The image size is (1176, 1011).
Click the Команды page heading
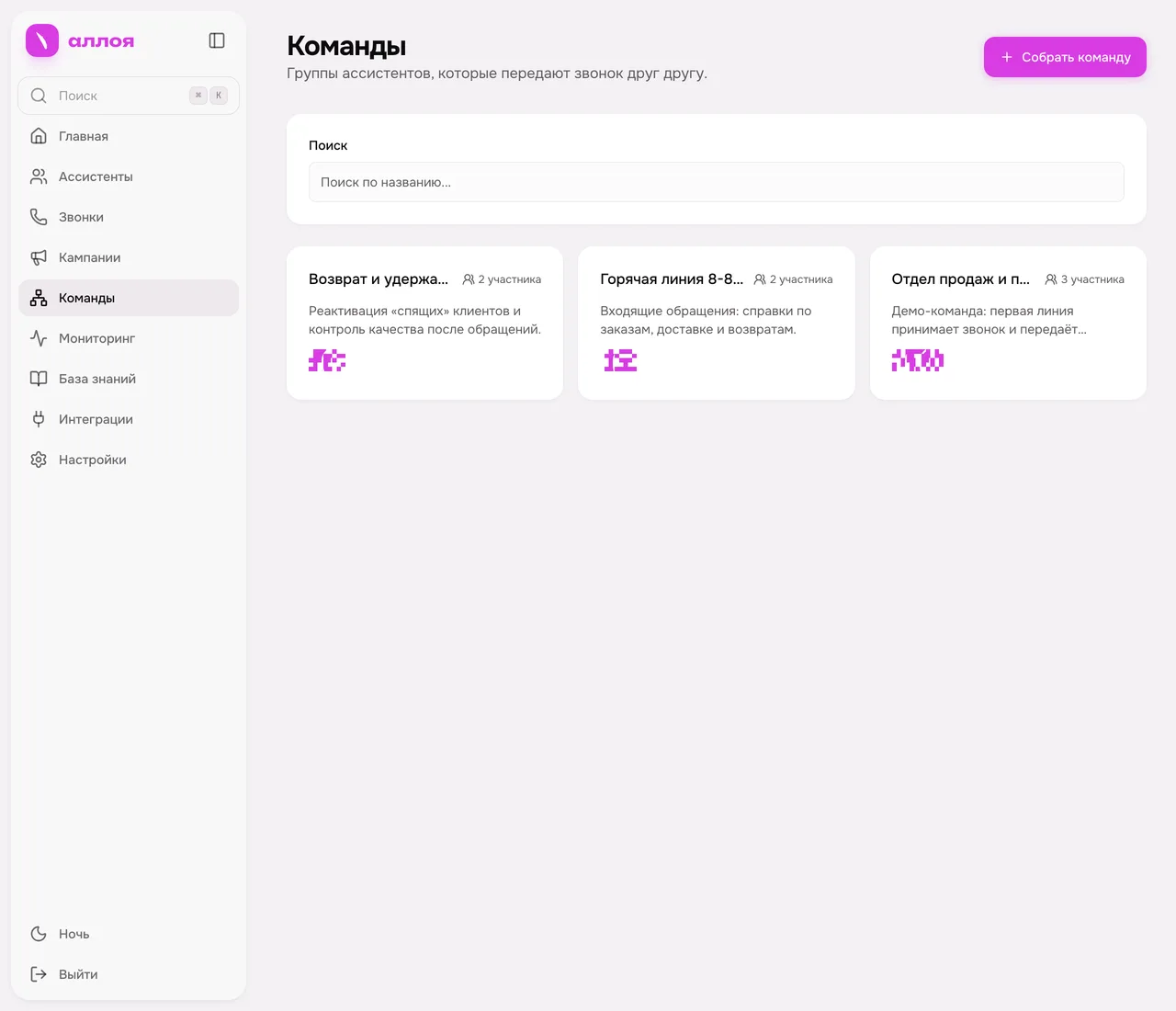tap(346, 46)
